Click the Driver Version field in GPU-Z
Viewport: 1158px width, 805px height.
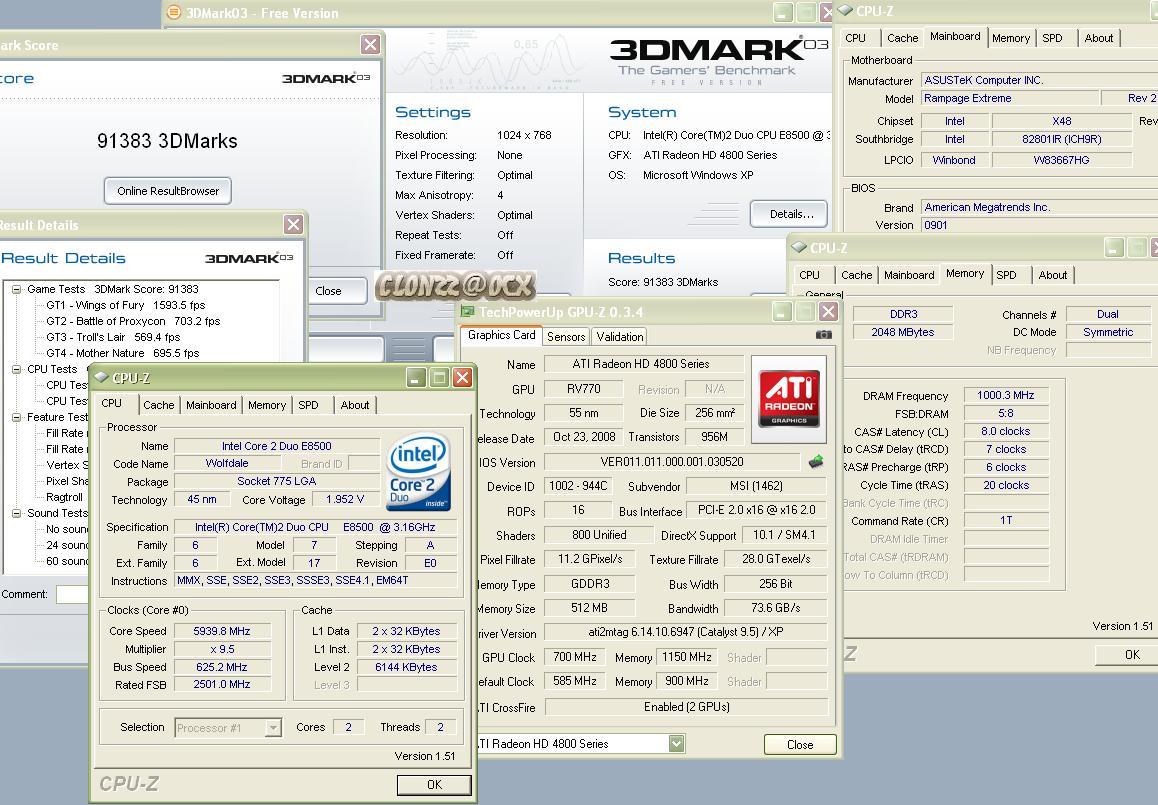tap(686, 632)
